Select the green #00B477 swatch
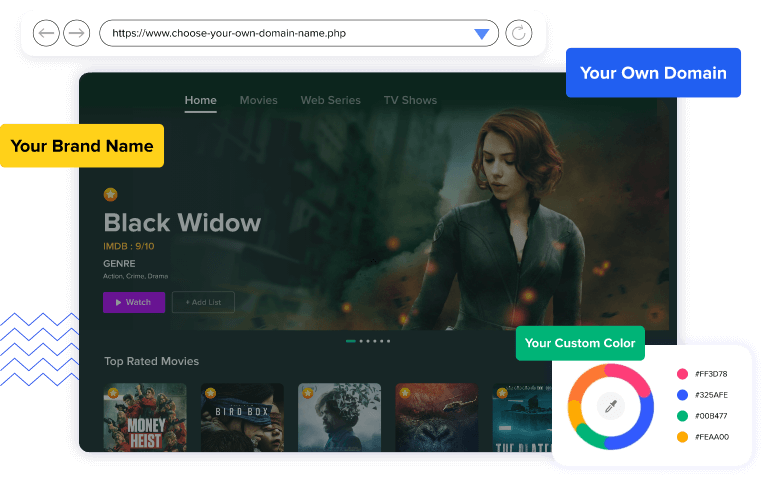This screenshot has width=770, height=484. (x=682, y=416)
